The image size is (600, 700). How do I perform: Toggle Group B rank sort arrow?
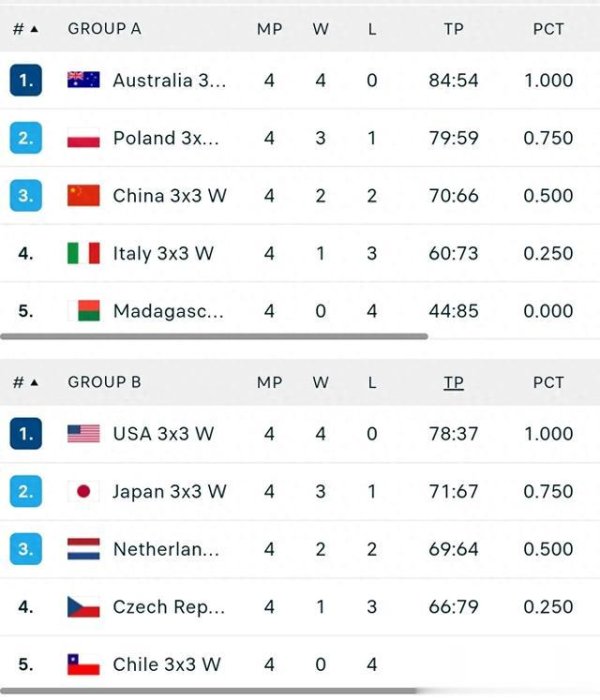[x=34, y=383]
